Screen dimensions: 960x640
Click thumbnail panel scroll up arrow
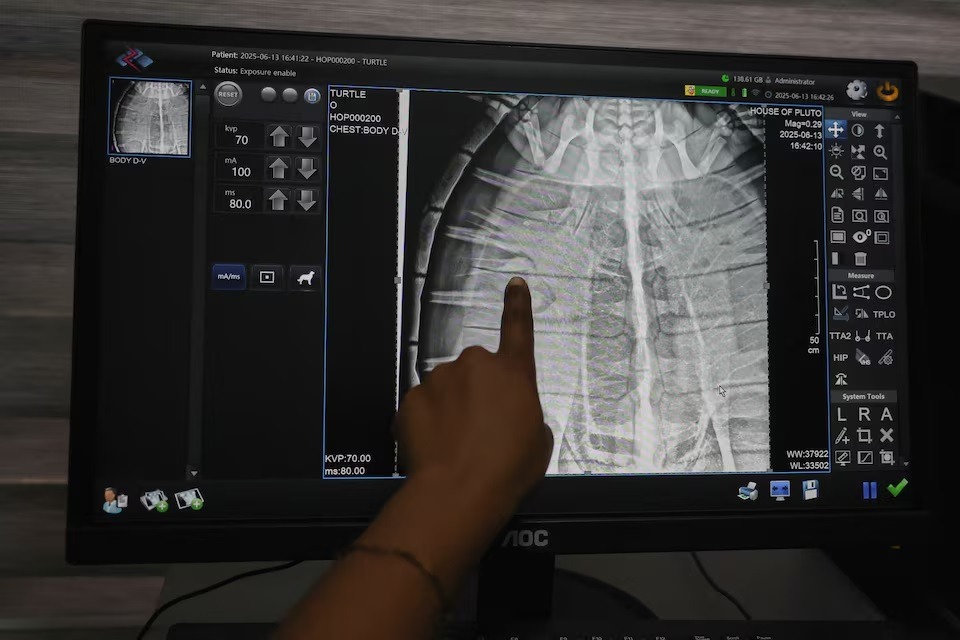click(x=203, y=87)
